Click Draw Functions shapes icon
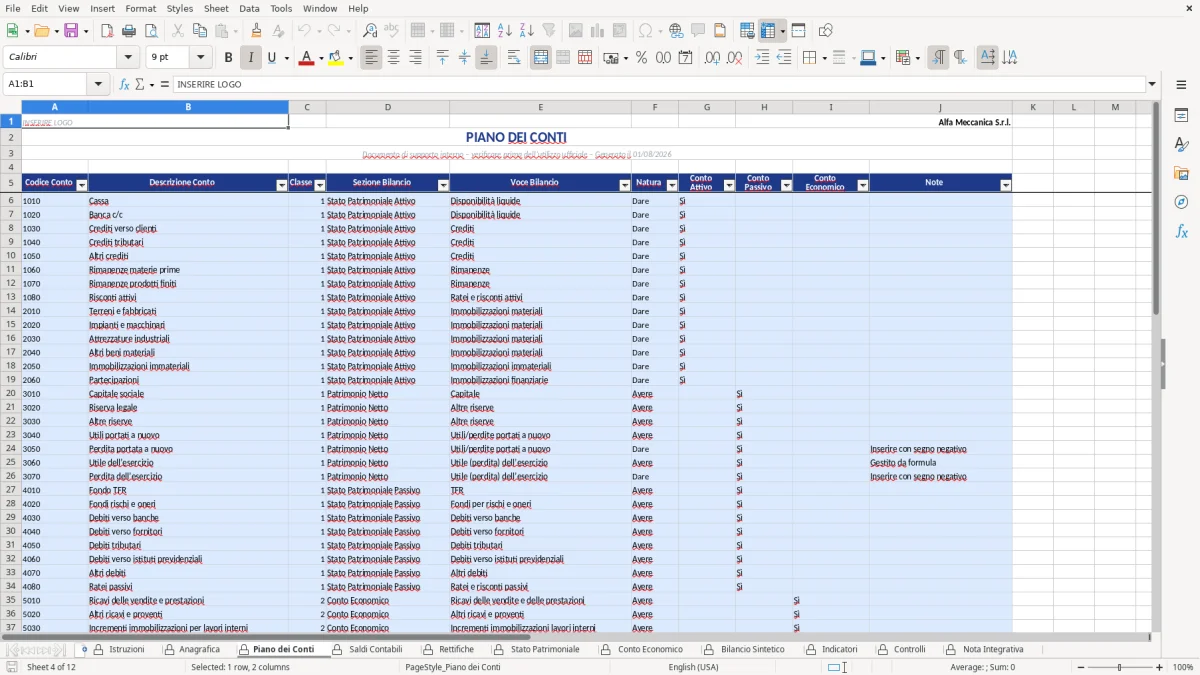 826,31
